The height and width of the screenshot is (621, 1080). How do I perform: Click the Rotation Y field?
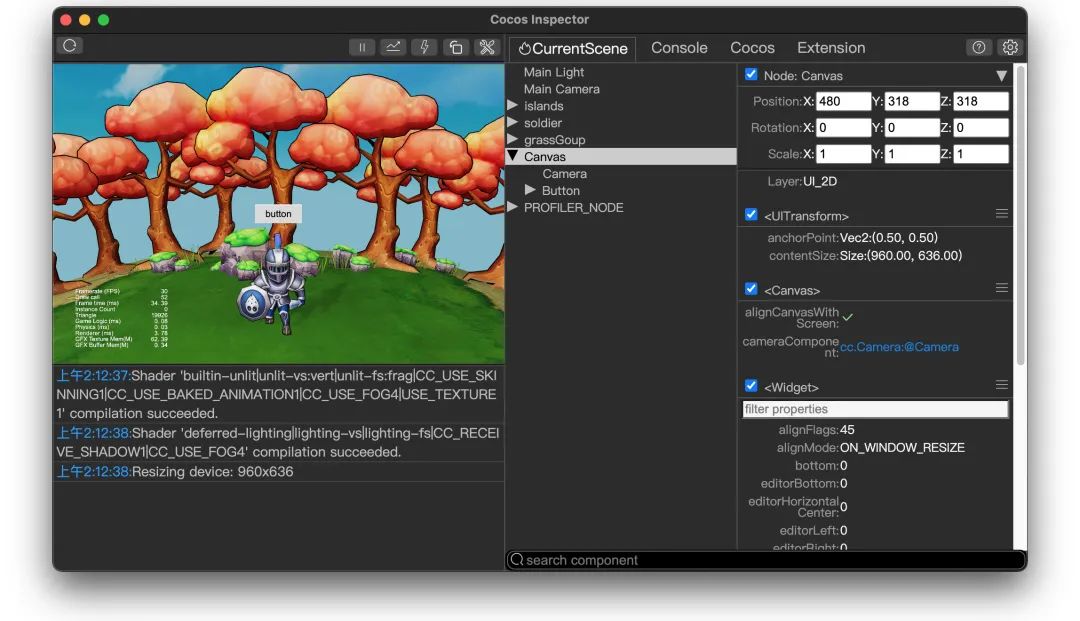click(x=912, y=127)
